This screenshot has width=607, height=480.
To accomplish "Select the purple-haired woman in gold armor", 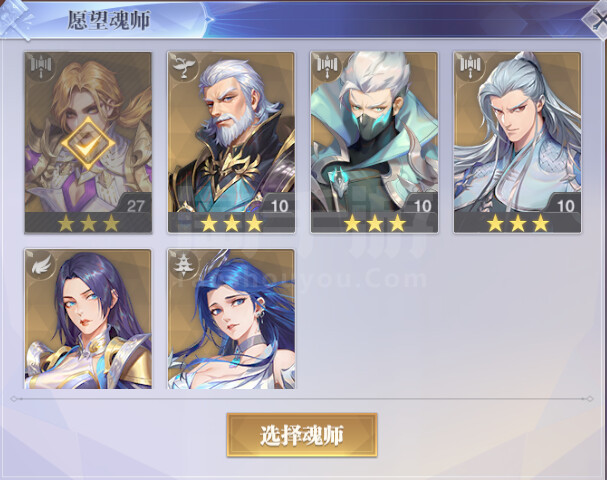I will pos(88,319).
